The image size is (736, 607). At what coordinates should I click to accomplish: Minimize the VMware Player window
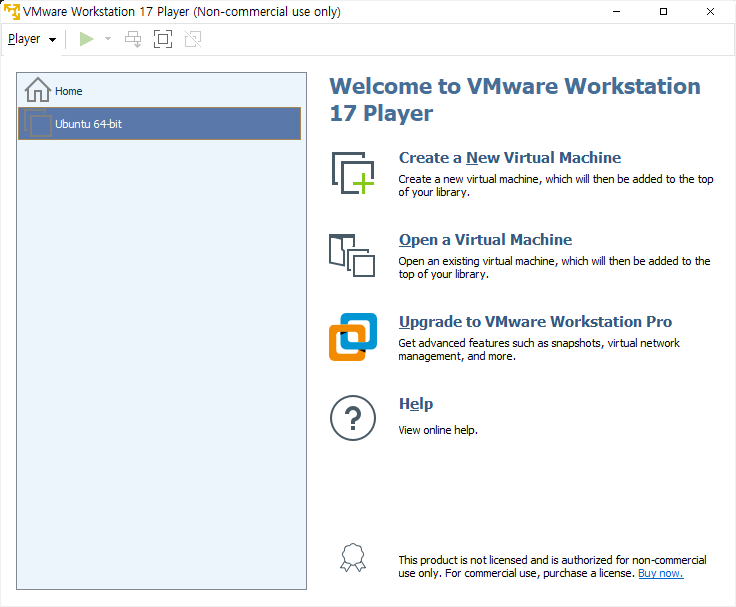pyautogui.click(x=617, y=11)
